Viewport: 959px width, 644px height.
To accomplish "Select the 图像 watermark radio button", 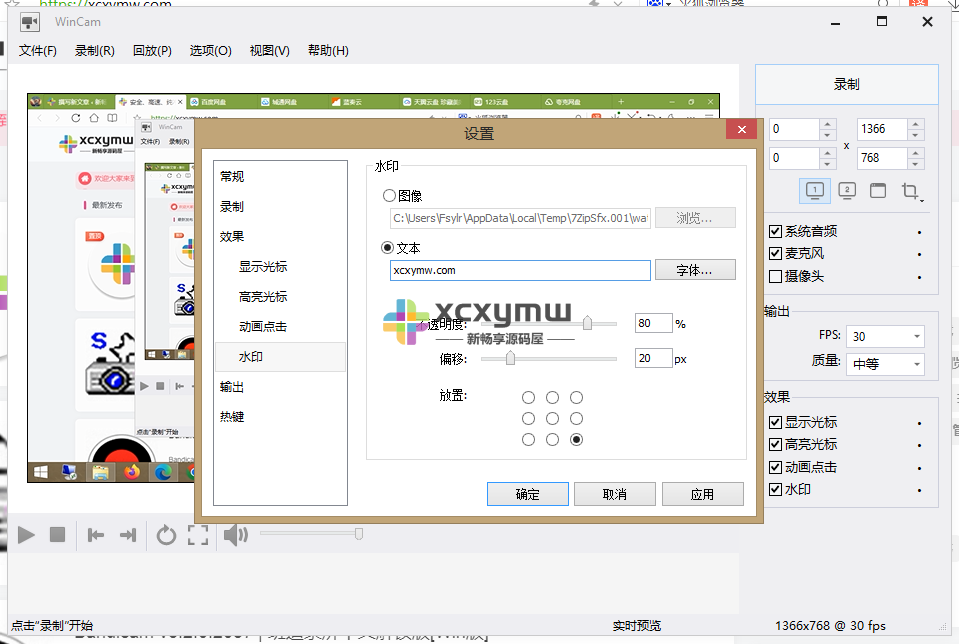I will [390, 195].
